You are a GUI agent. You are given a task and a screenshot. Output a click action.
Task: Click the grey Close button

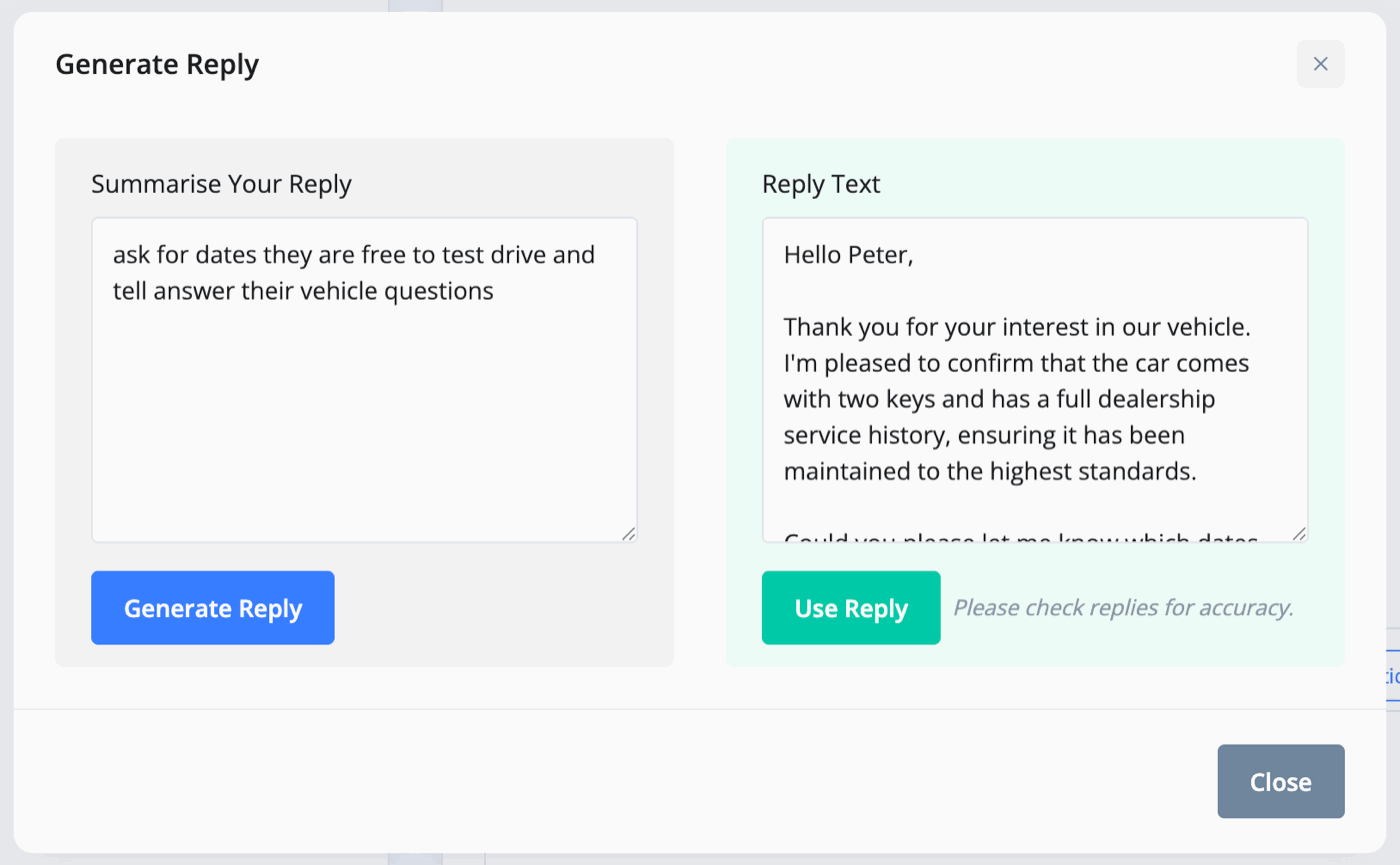[x=1281, y=781]
